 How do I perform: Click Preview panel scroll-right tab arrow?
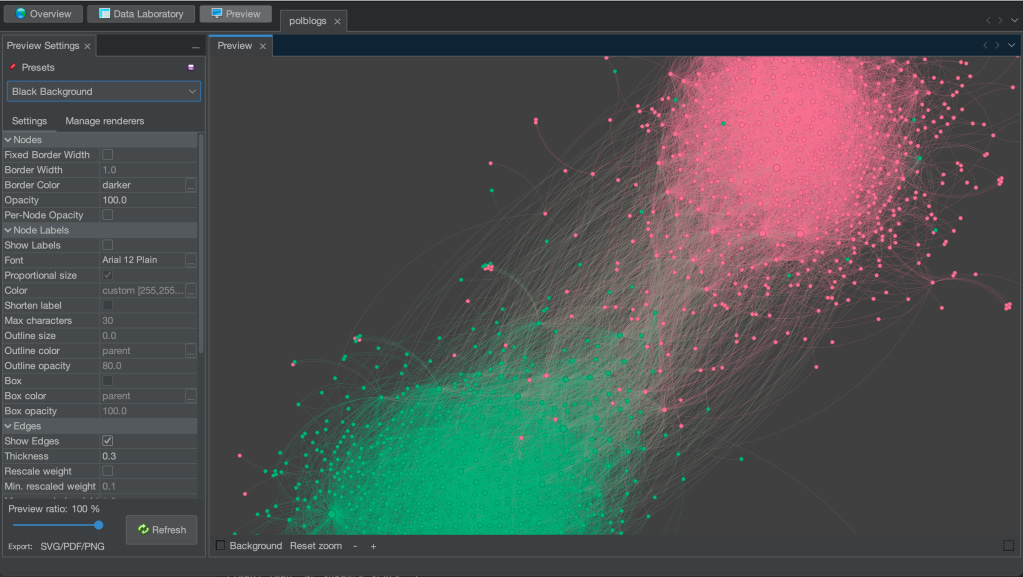[996, 45]
